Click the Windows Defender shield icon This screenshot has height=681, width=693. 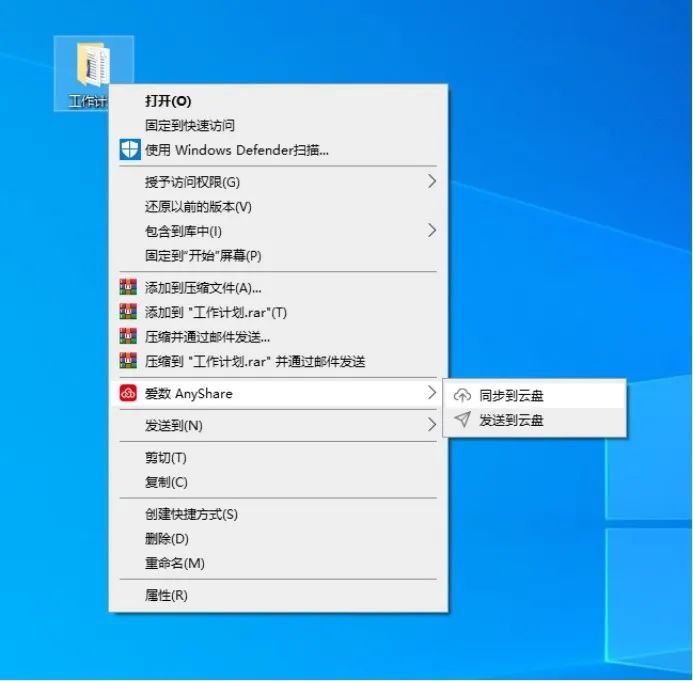(130, 150)
